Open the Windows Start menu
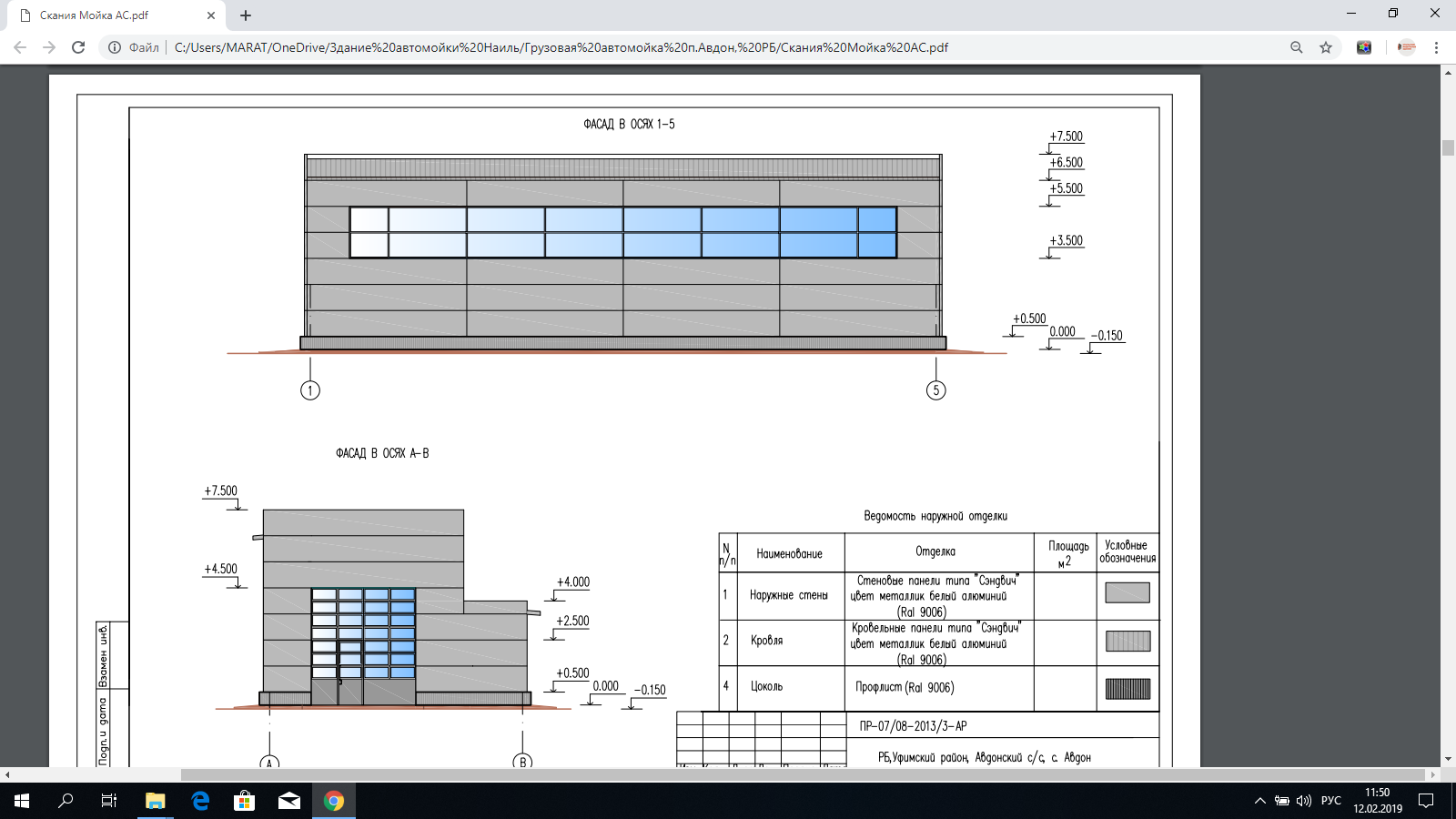 click(x=22, y=801)
